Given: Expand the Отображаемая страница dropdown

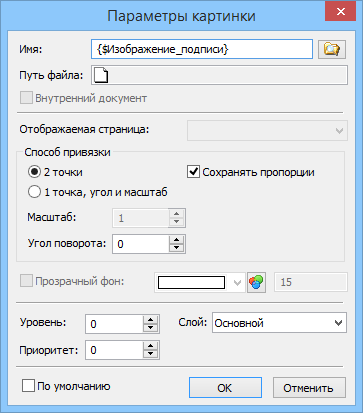Looking at the screenshot, I should click(267, 130).
